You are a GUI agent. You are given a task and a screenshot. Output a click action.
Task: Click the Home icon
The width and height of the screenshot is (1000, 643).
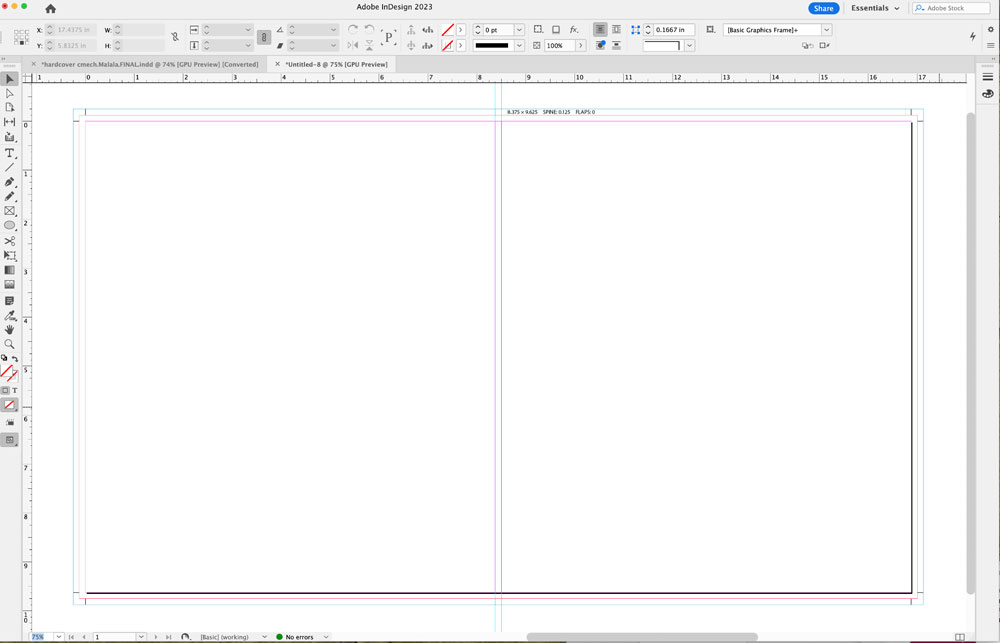coord(50,8)
